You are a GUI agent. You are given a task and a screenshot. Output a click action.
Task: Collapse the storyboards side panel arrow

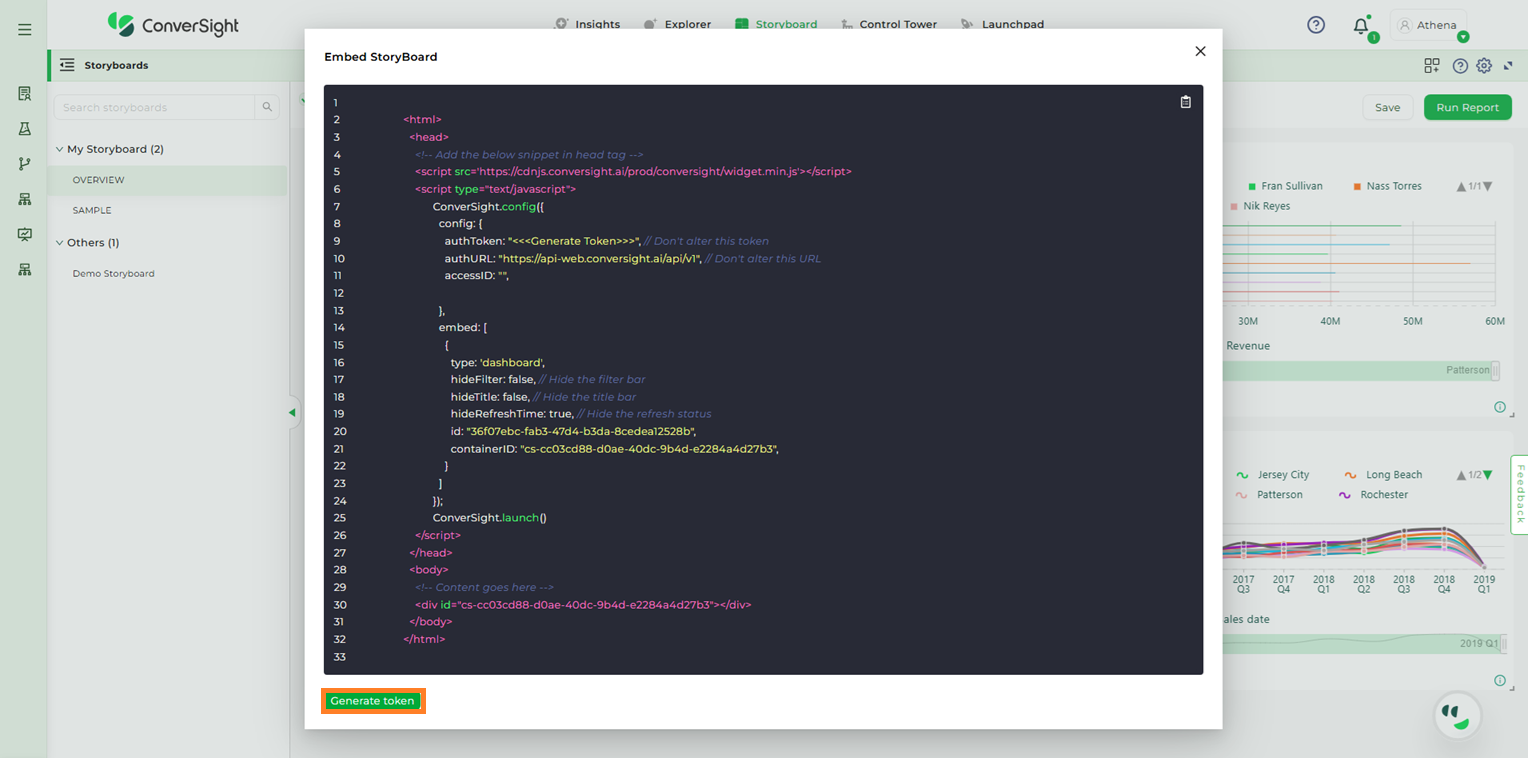[x=292, y=412]
